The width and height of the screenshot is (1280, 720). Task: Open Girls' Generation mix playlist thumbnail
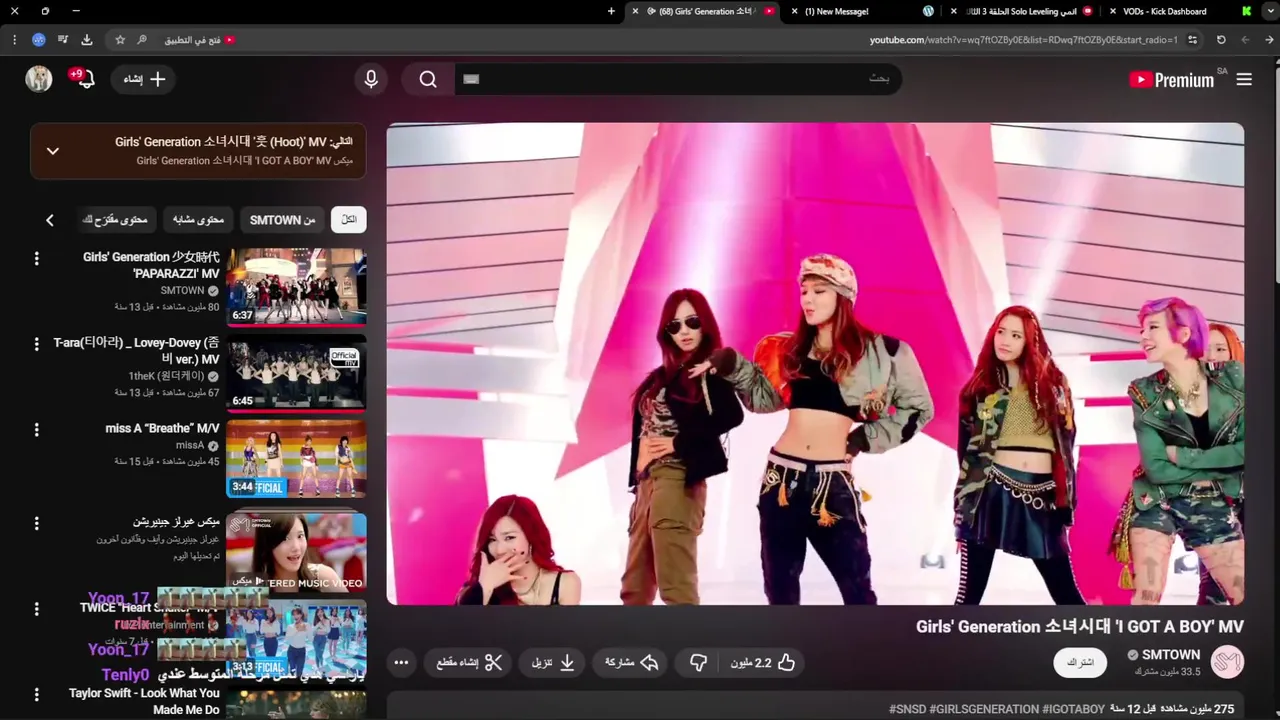(x=296, y=551)
